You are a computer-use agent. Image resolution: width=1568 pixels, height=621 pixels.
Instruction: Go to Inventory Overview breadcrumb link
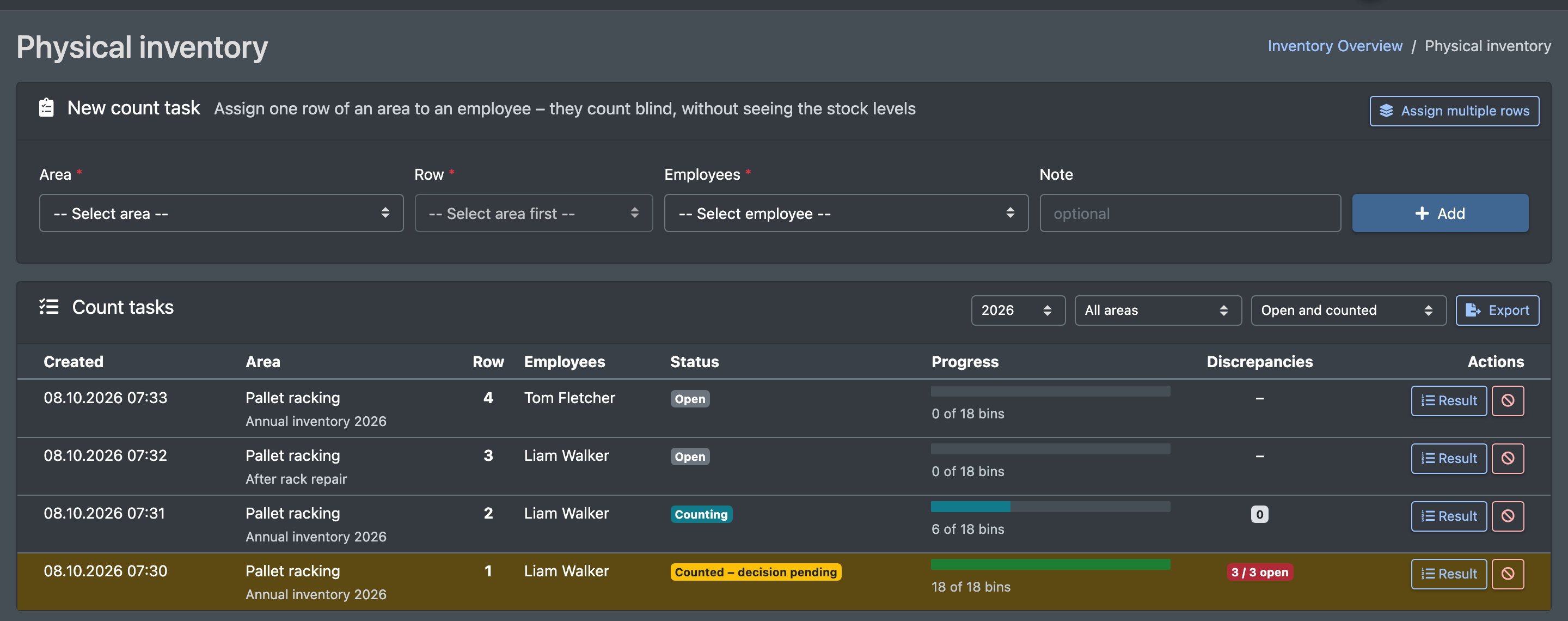pyautogui.click(x=1334, y=46)
